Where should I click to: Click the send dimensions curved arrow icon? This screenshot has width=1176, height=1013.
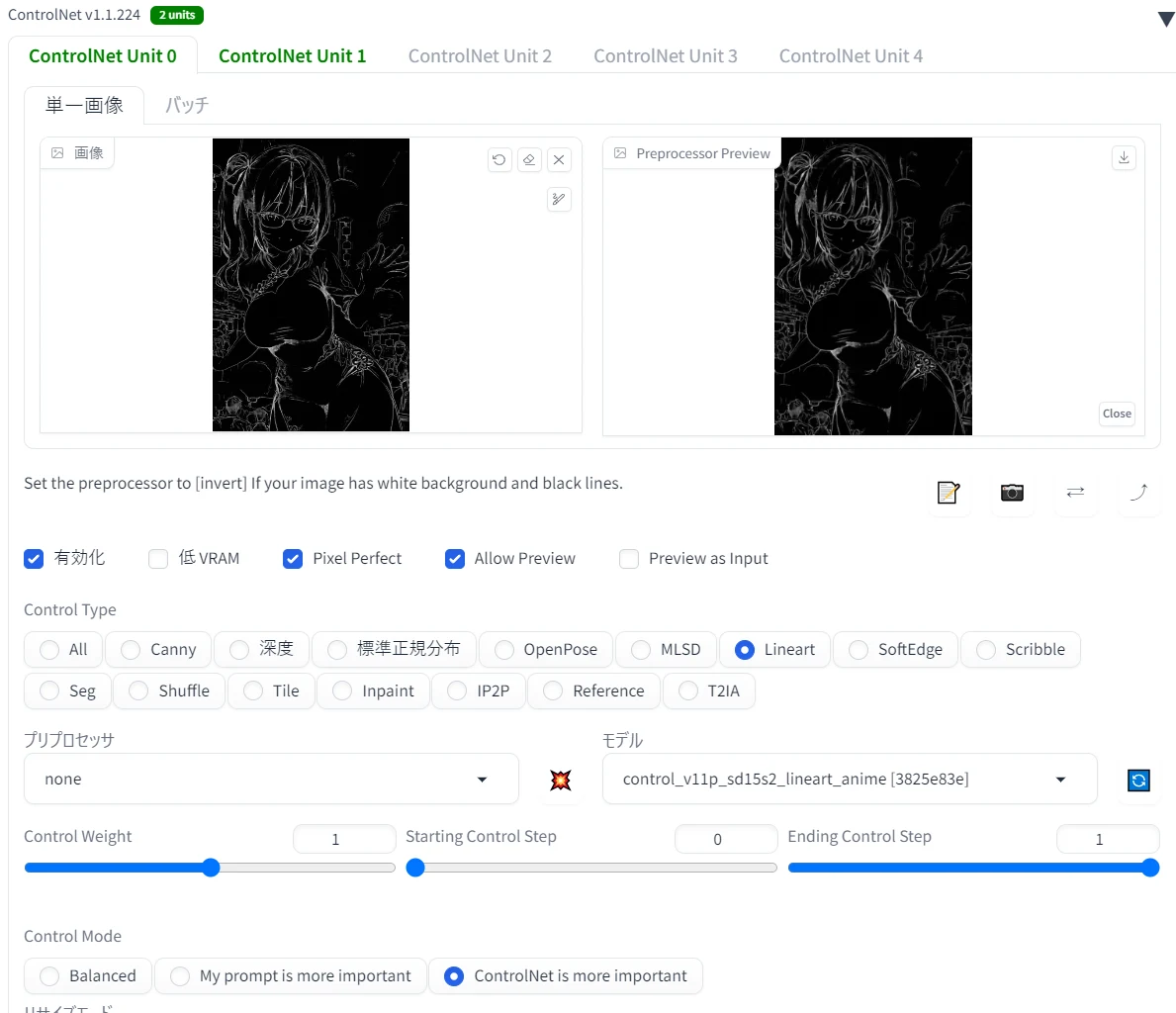tap(1138, 493)
